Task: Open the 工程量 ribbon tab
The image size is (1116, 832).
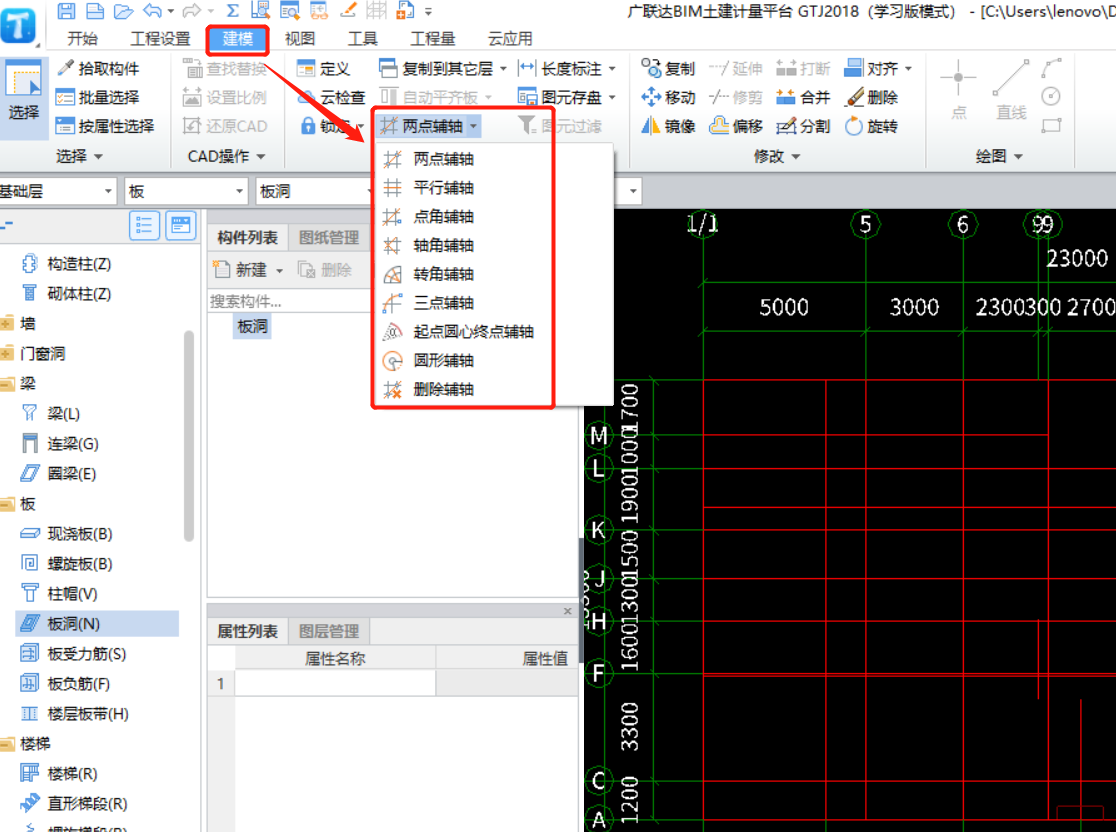Action: pos(433,38)
